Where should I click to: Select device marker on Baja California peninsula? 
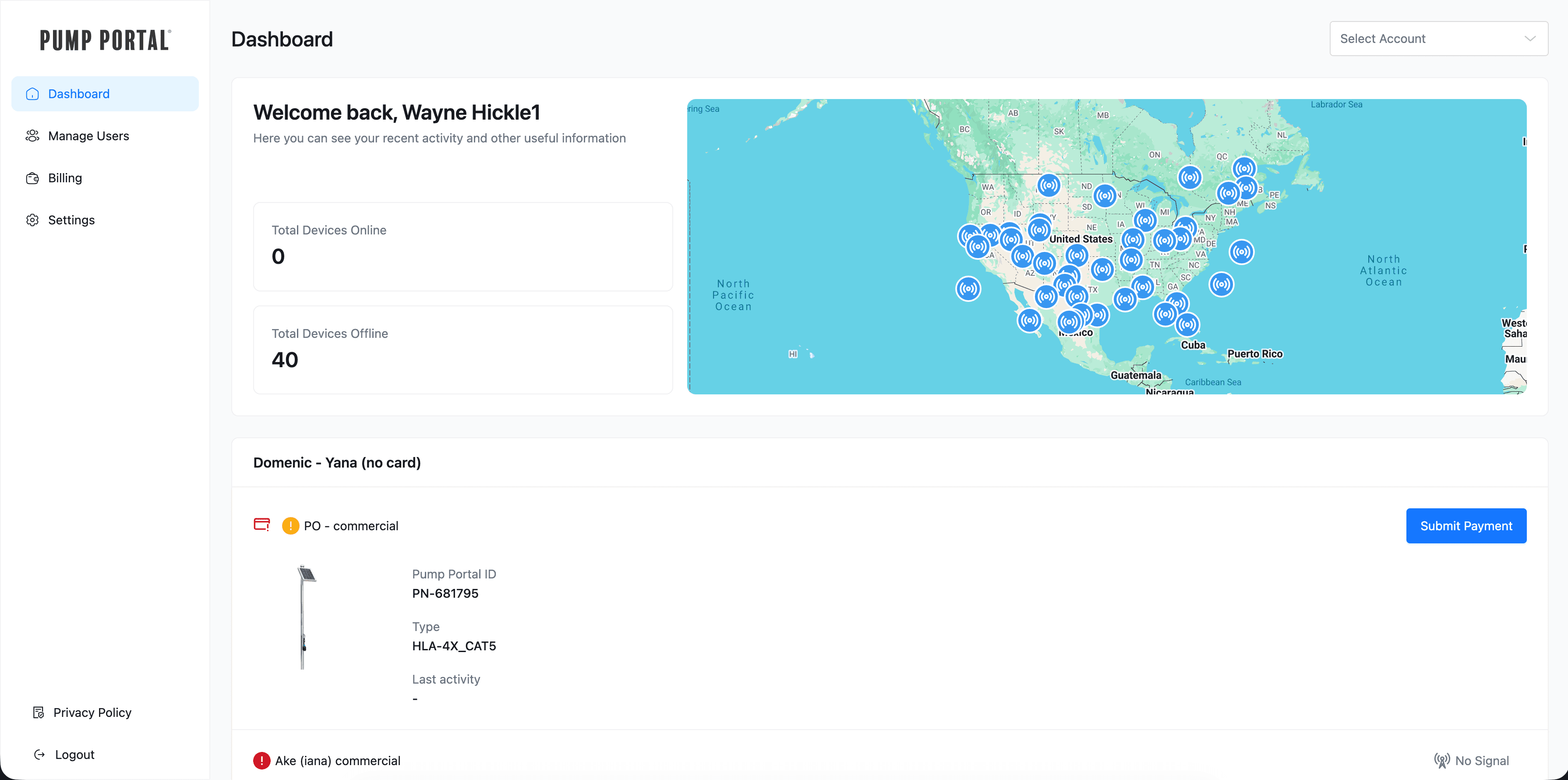1029,320
